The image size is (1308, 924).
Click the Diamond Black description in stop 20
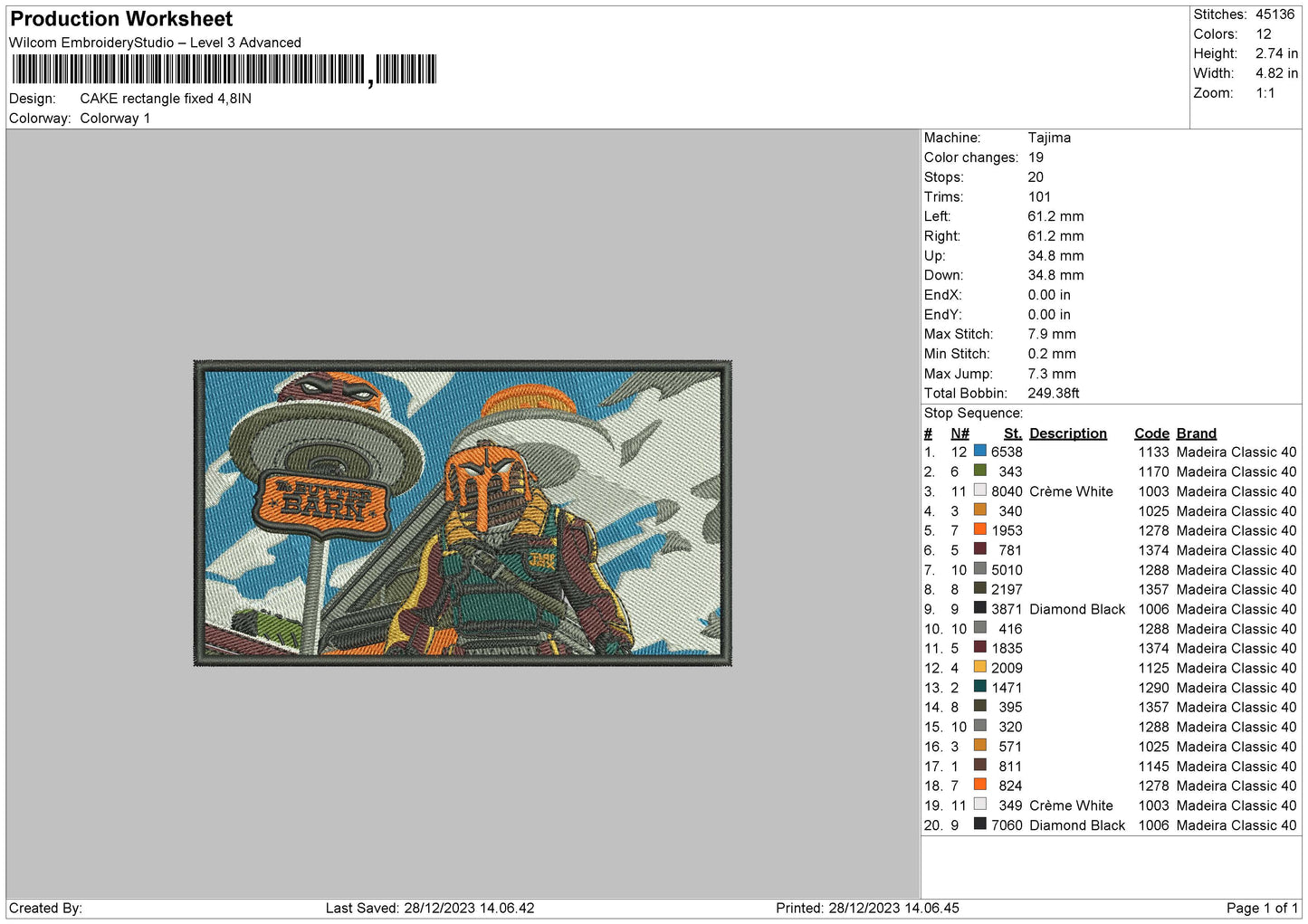(1077, 825)
